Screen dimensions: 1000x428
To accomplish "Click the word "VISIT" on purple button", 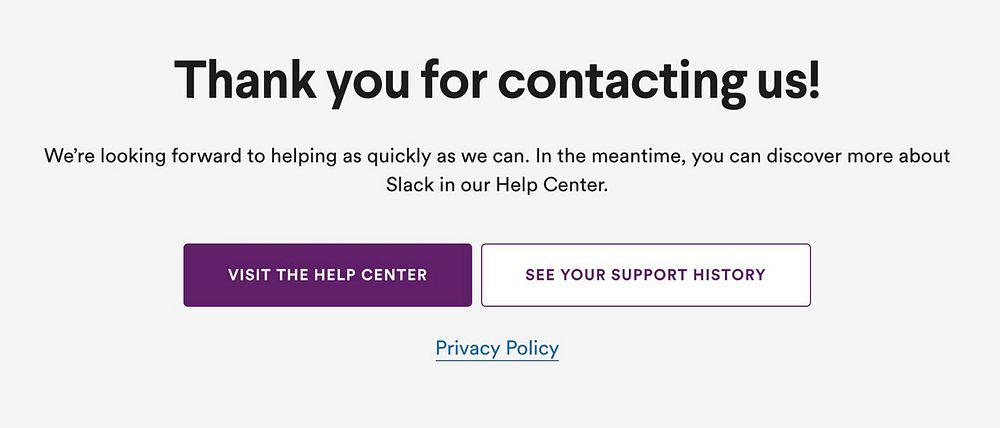I will click(249, 275).
